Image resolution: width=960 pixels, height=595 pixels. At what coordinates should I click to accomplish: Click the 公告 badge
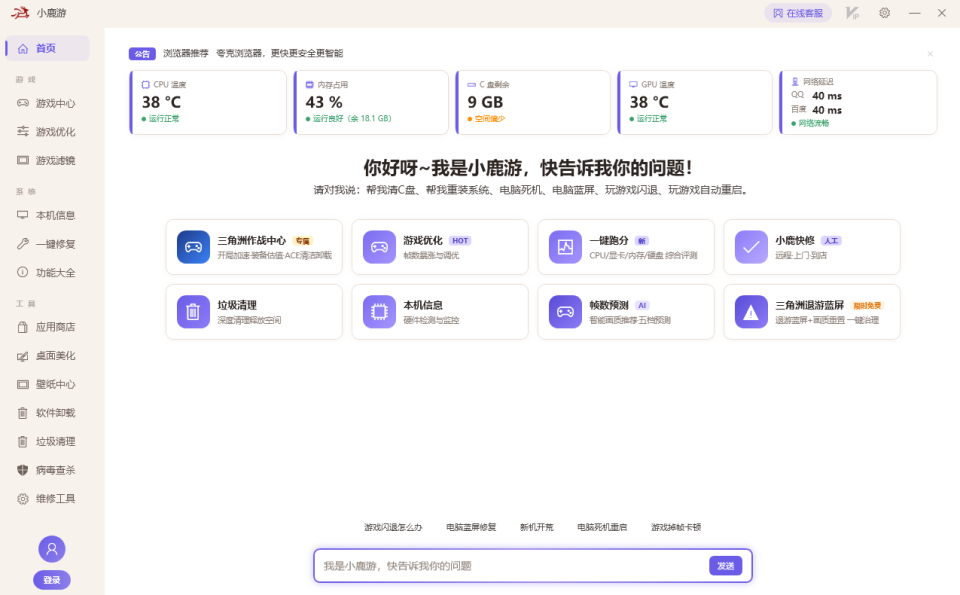[142, 54]
